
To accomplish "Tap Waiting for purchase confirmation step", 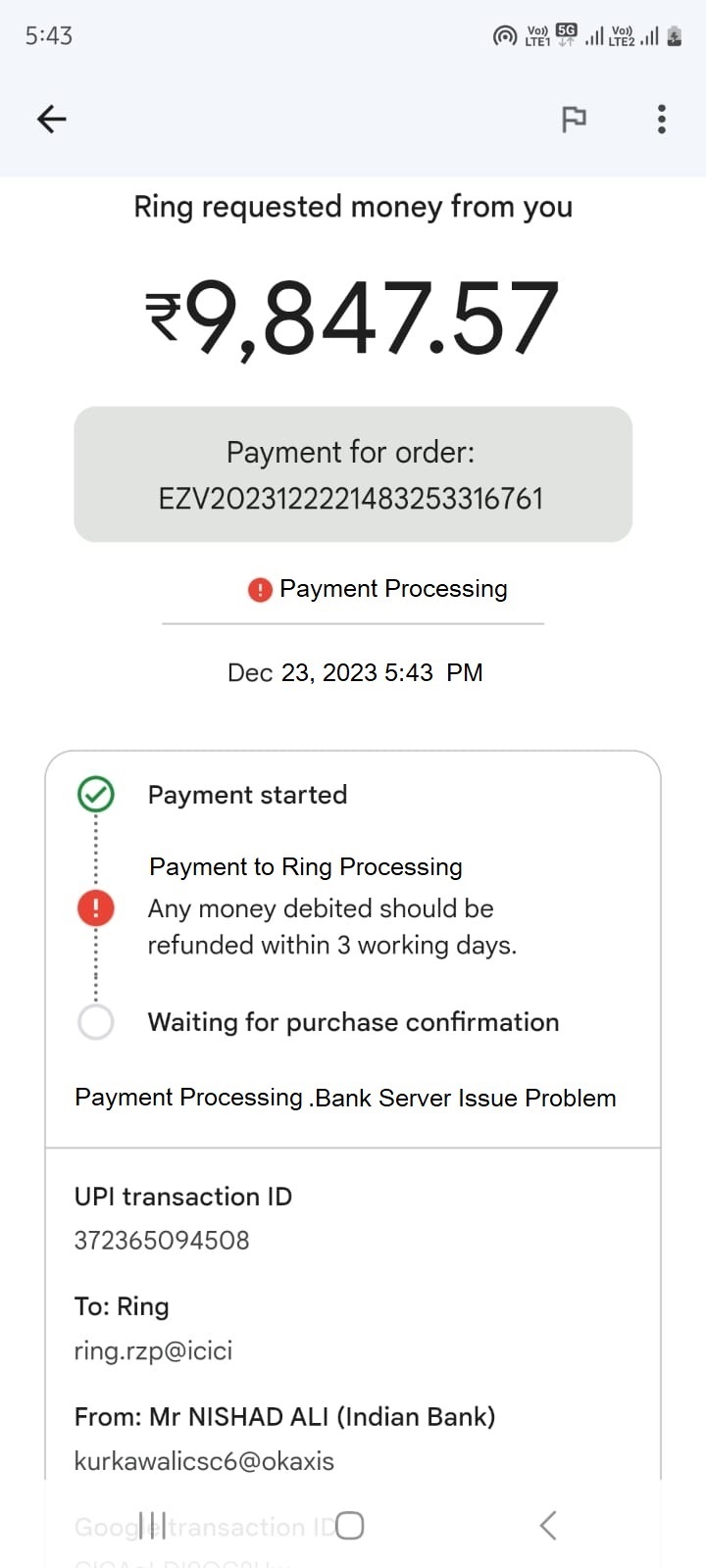I will click(x=353, y=1022).
